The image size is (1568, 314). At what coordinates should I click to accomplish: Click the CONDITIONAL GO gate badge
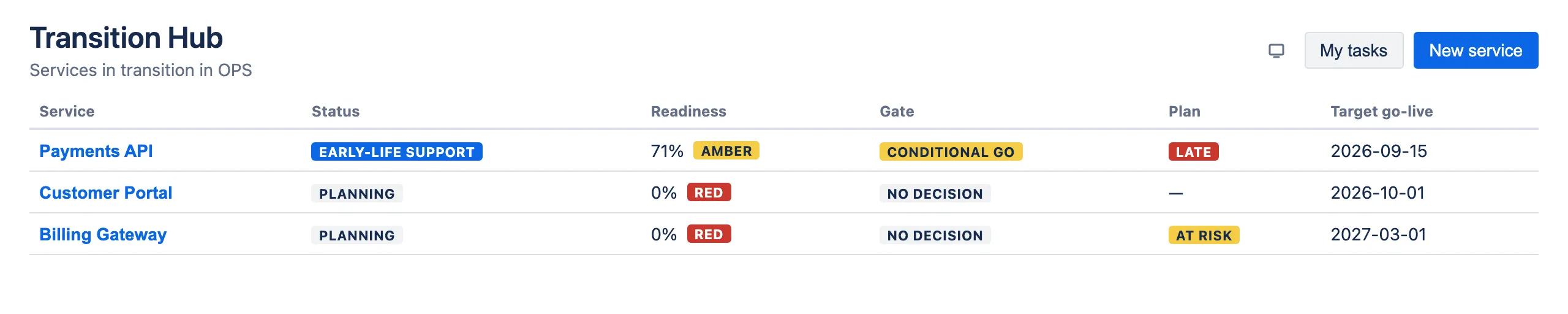951,151
